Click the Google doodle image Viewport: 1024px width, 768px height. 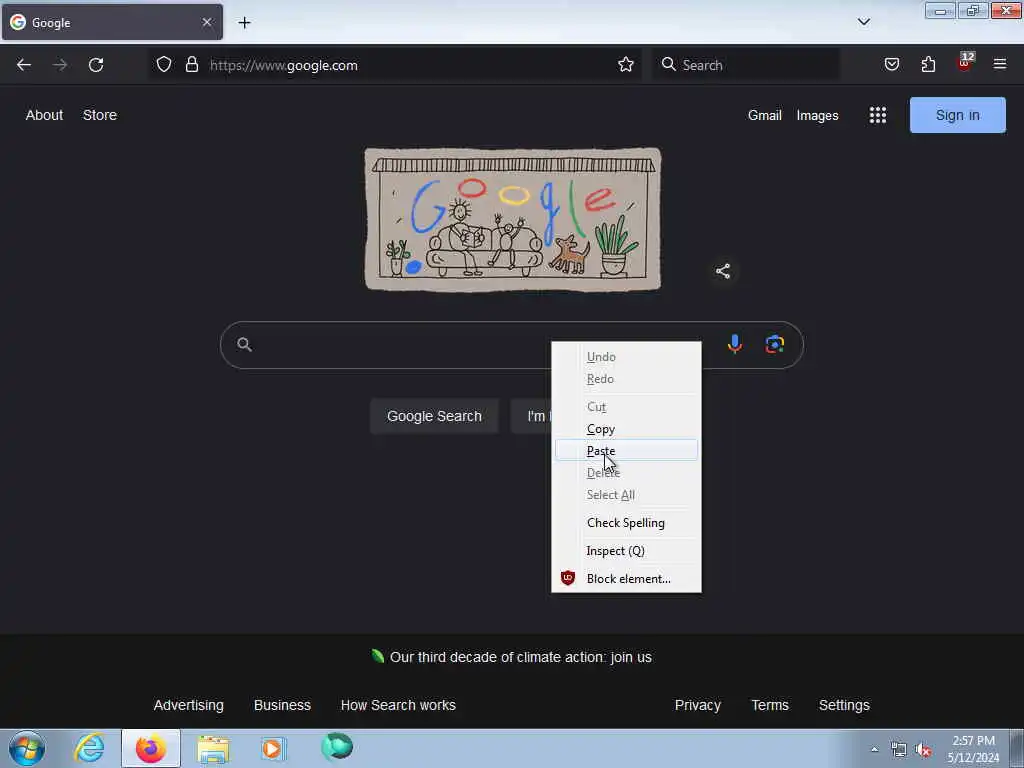click(513, 219)
